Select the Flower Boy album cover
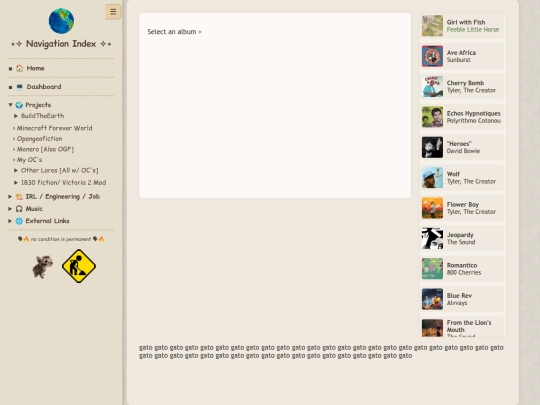540x405 pixels. [x=433, y=208]
